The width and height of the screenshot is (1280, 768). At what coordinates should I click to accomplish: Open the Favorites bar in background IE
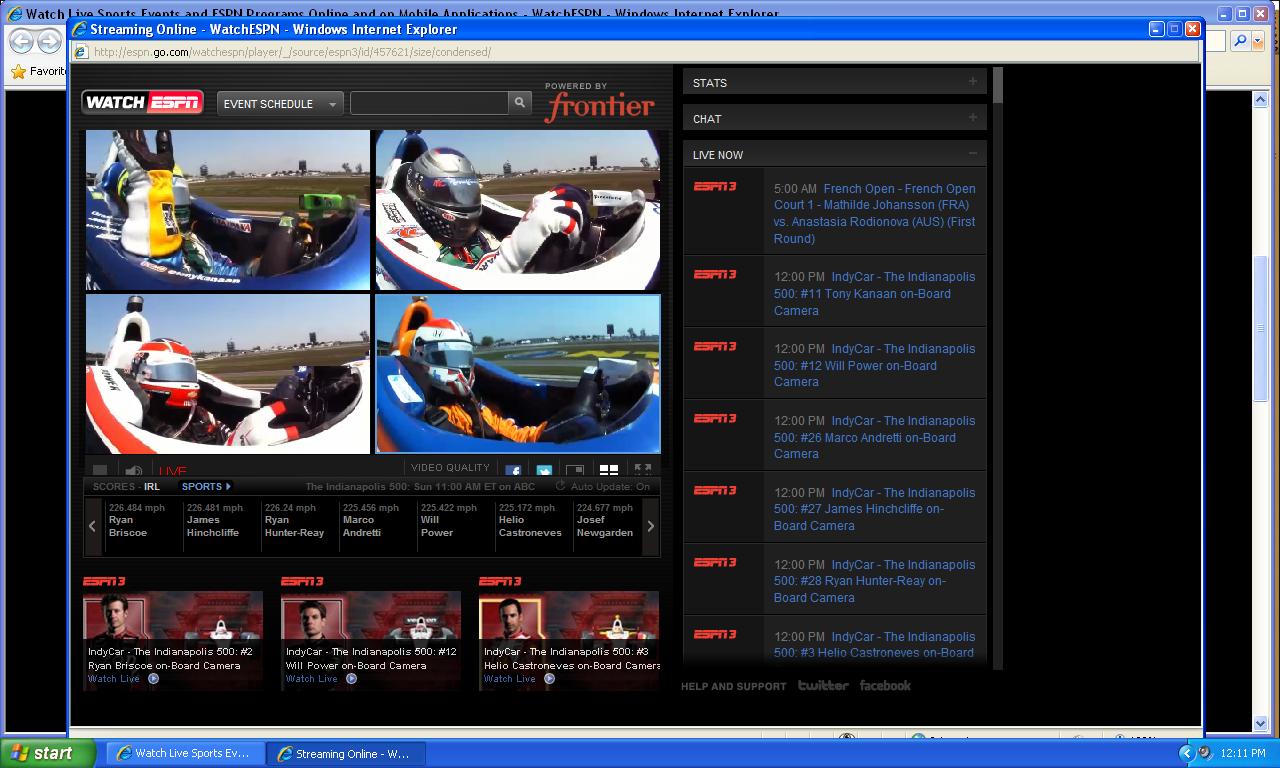(38, 71)
